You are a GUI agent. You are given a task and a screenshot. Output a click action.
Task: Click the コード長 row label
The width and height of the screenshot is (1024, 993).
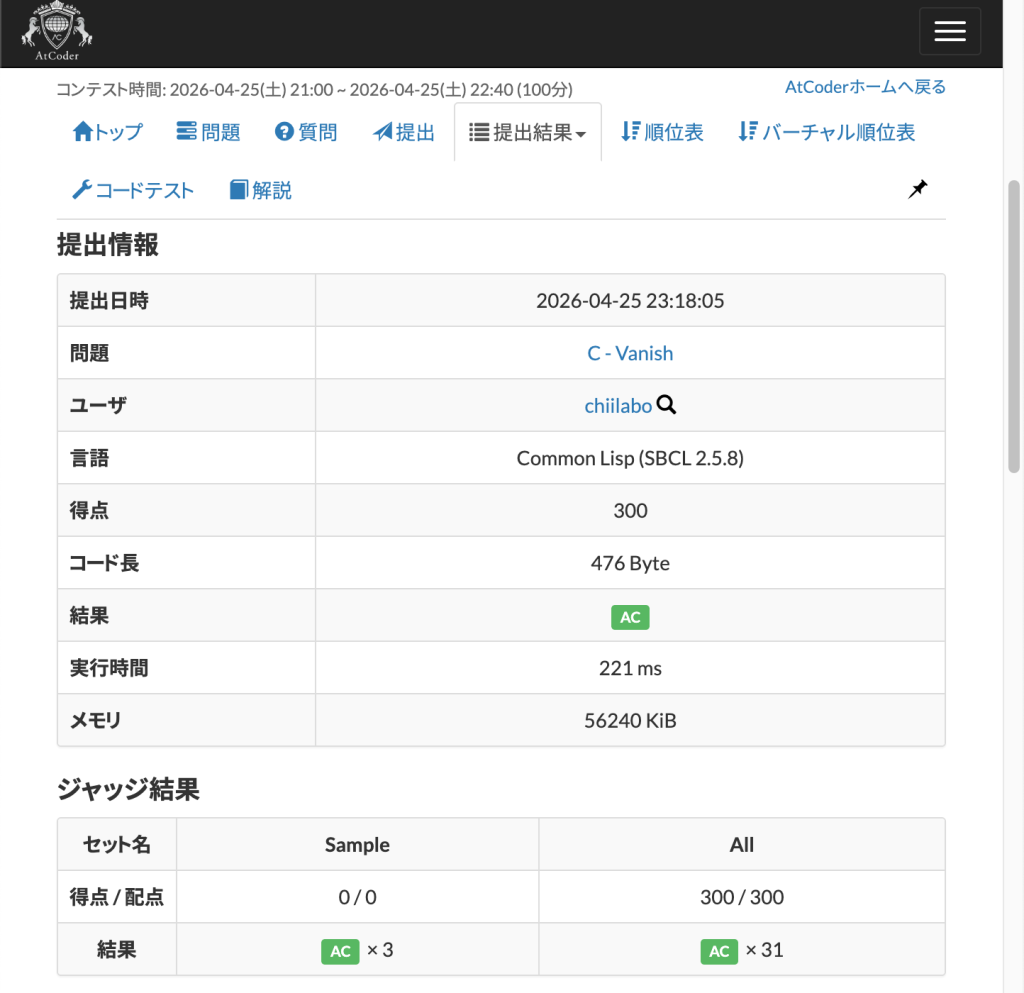pos(104,563)
